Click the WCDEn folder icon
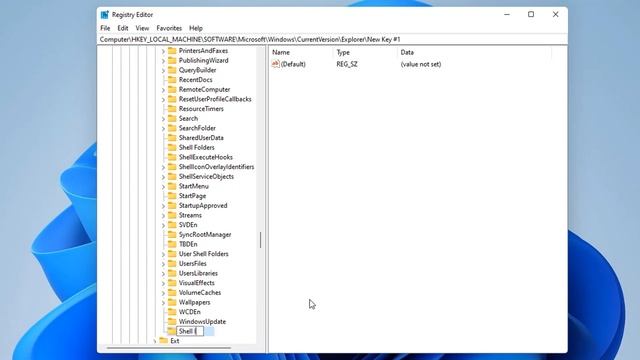The image size is (640, 360). (172, 312)
